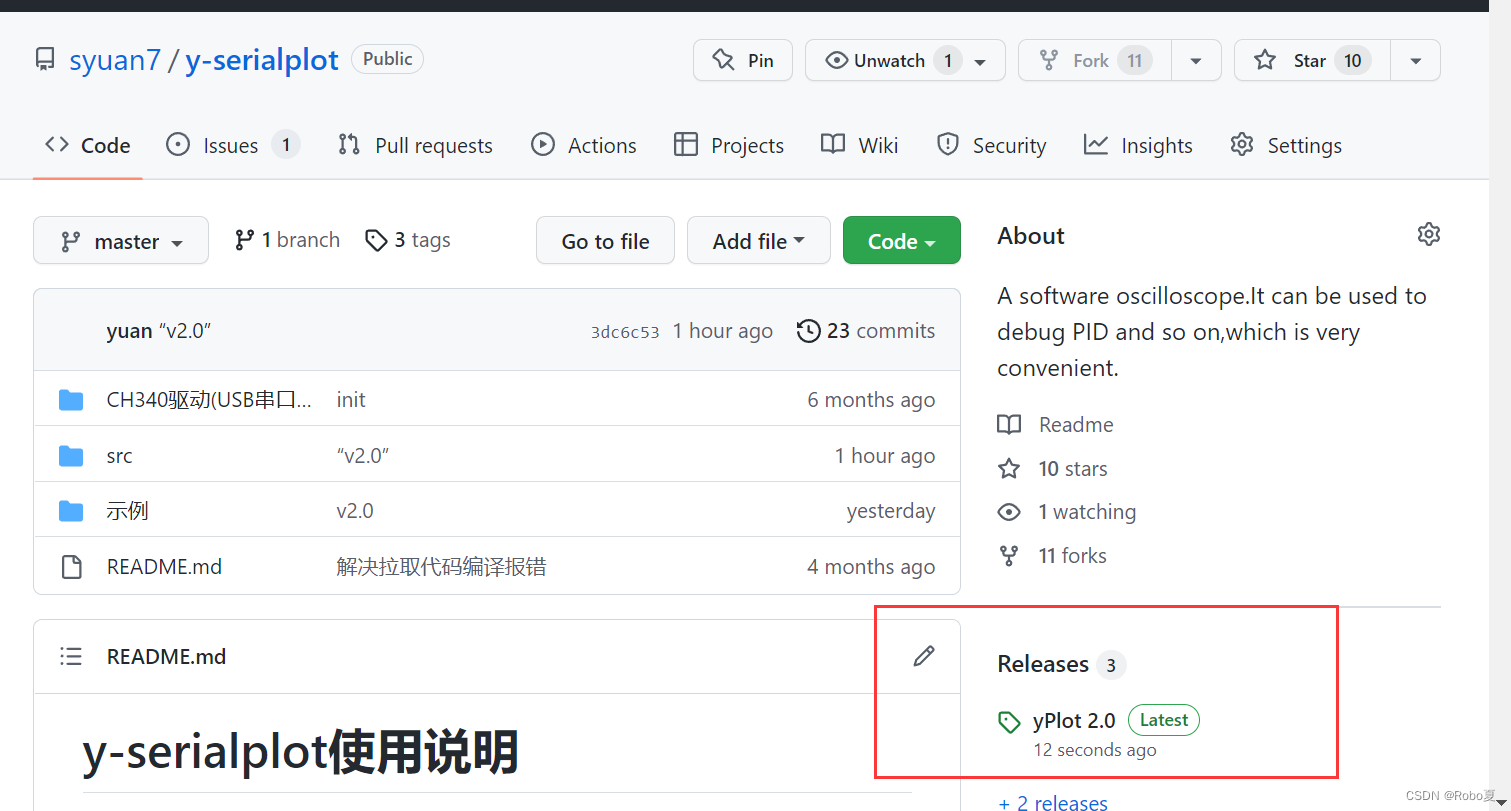Open the Readme link in About
Screen dimensions: 1511x811
click(x=1076, y=425)
